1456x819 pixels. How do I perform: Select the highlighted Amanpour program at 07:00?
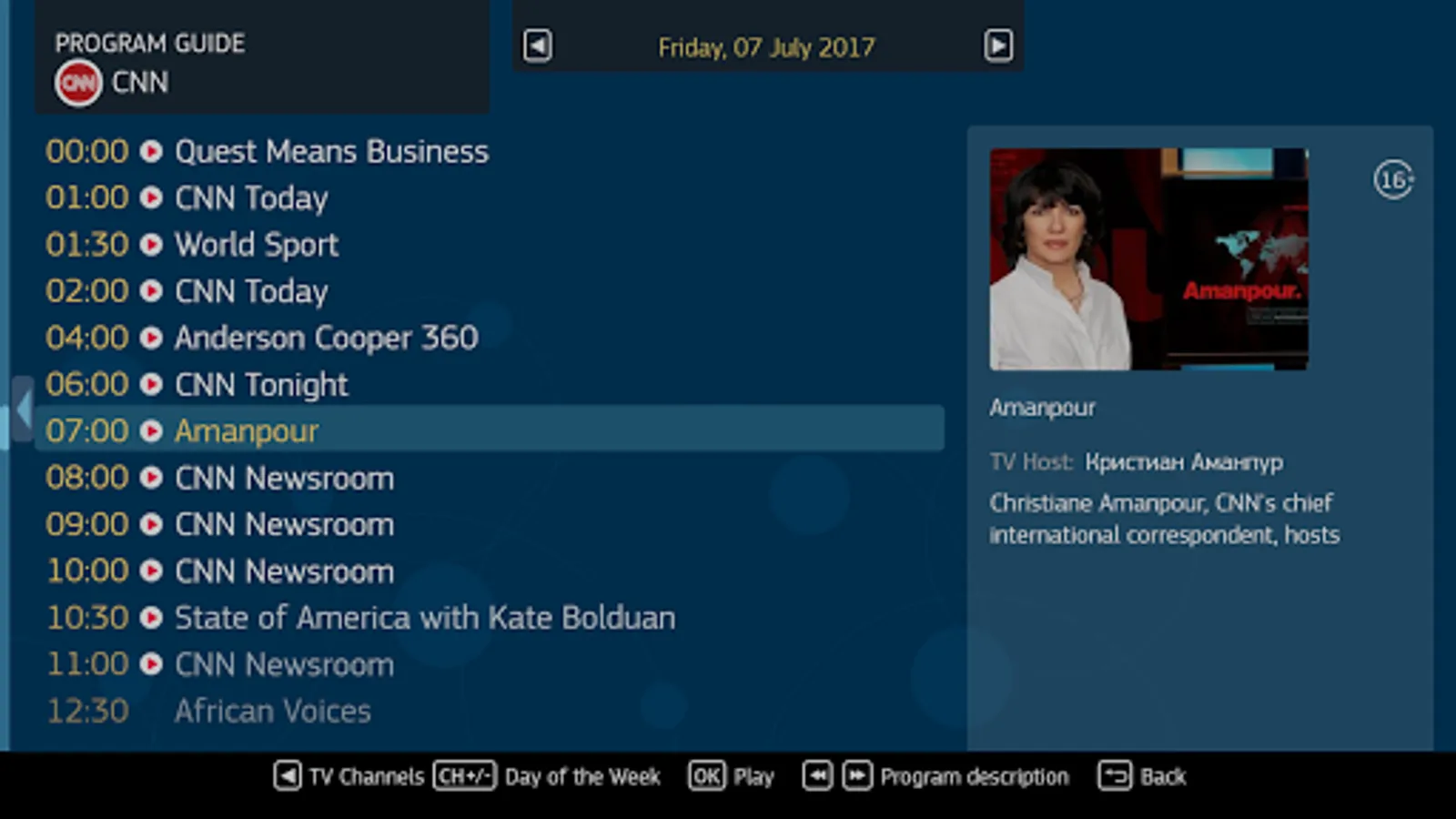[490, 428]
